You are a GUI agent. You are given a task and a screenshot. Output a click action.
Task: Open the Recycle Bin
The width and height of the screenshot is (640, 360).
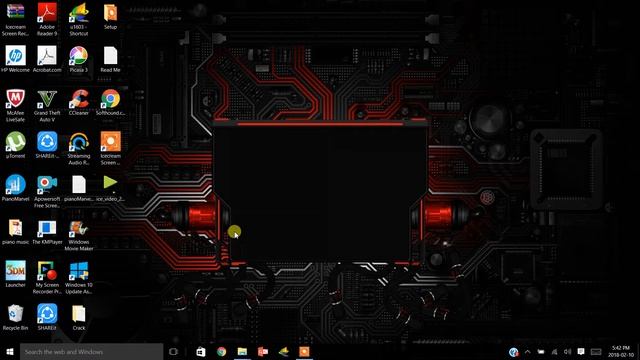(15, 317)
